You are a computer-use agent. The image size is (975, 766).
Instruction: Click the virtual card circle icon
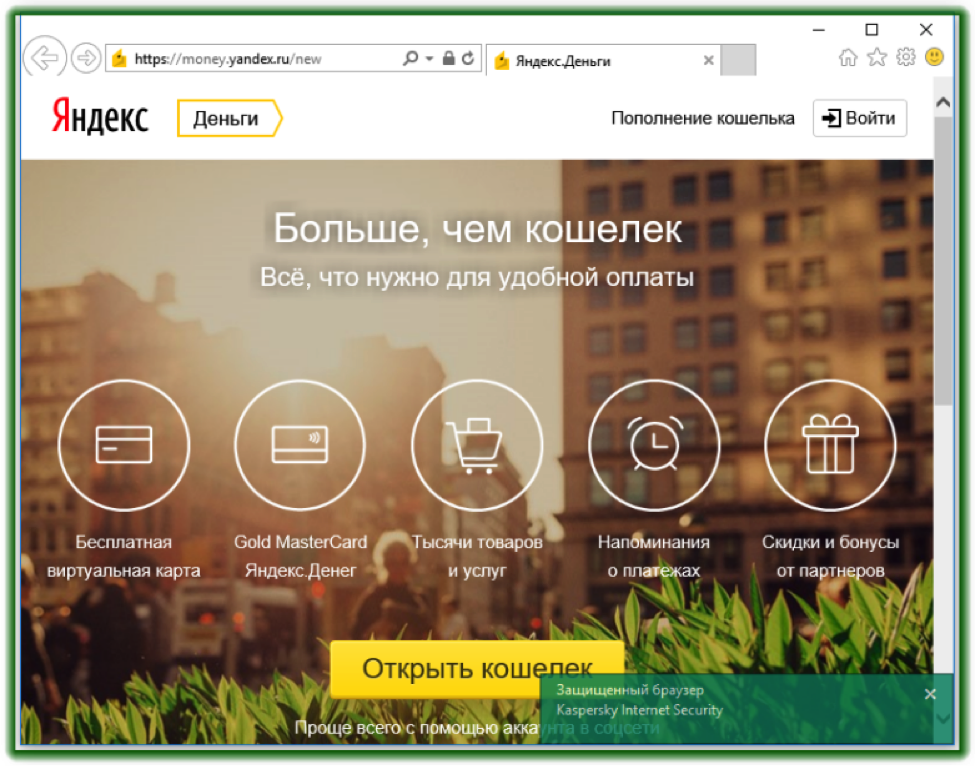click(x=124, y=445)
